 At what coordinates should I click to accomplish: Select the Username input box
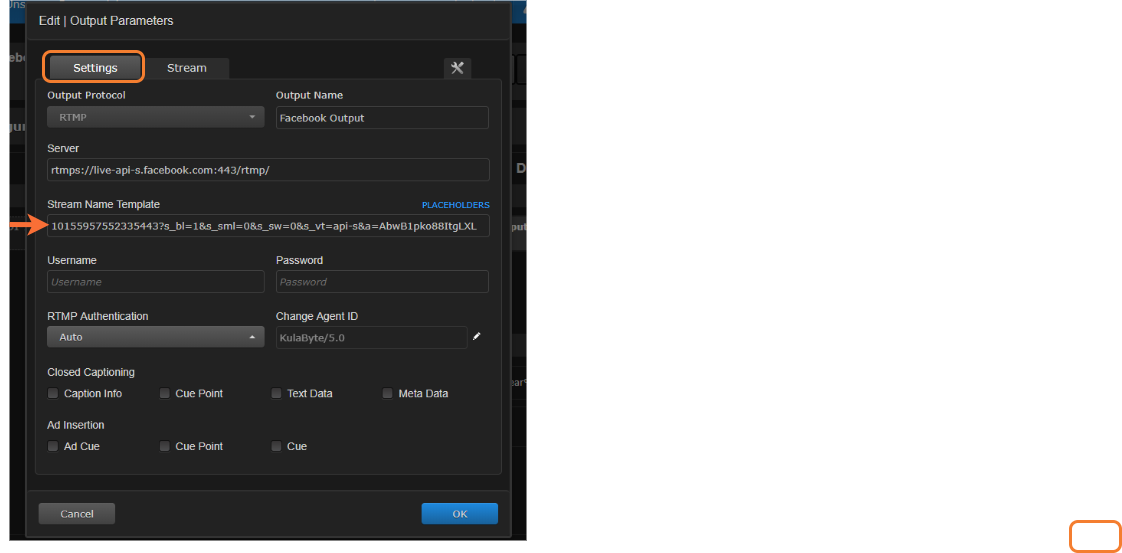(x=155, y=282)
